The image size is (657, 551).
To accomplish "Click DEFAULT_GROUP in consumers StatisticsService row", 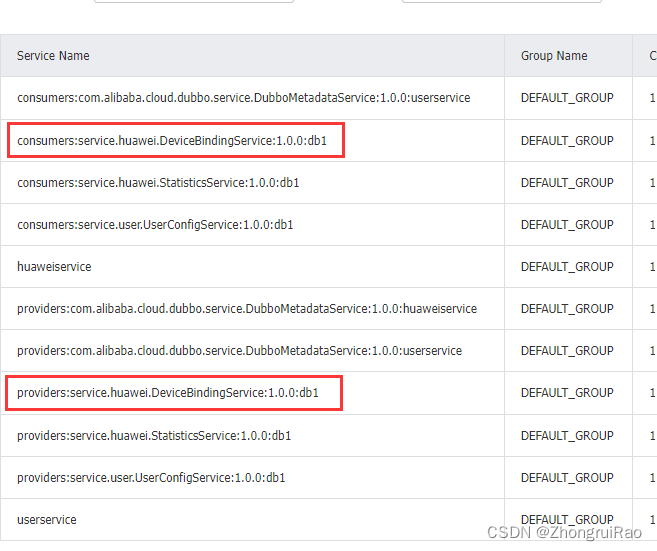I will coord(567,183).
